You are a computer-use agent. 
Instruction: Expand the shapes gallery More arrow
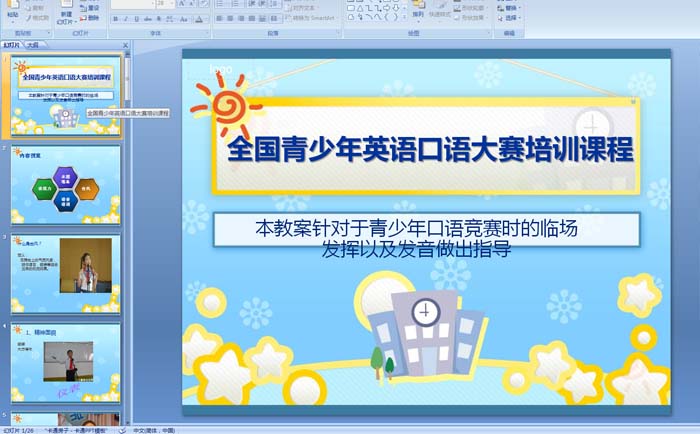pyautogui.click(x=404, y=17)
